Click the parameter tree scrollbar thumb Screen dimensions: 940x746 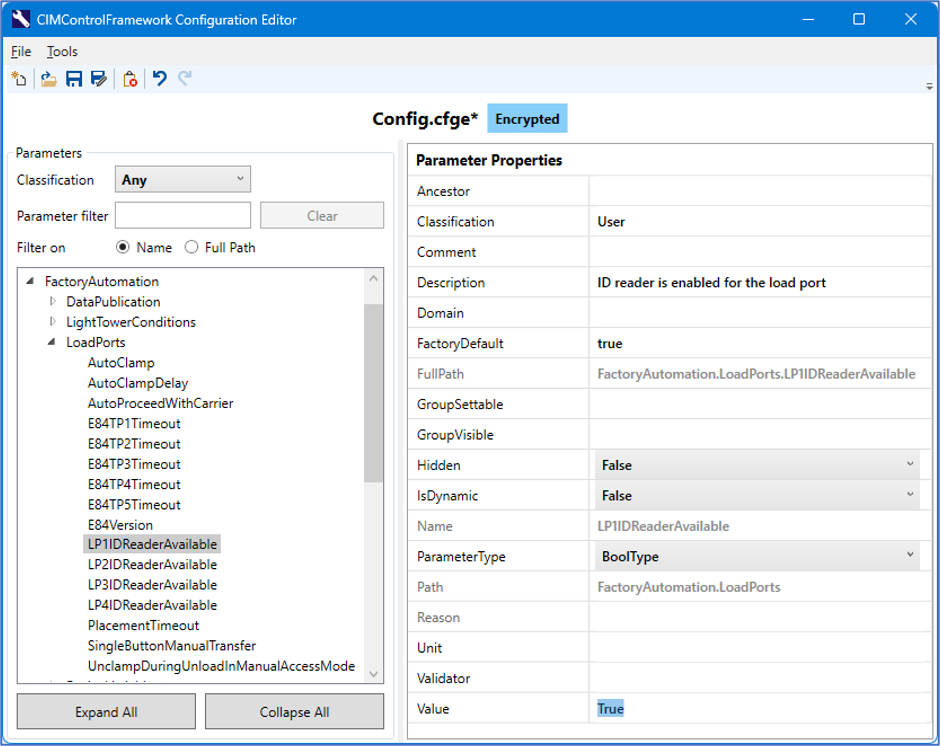[x=373, y=393]
